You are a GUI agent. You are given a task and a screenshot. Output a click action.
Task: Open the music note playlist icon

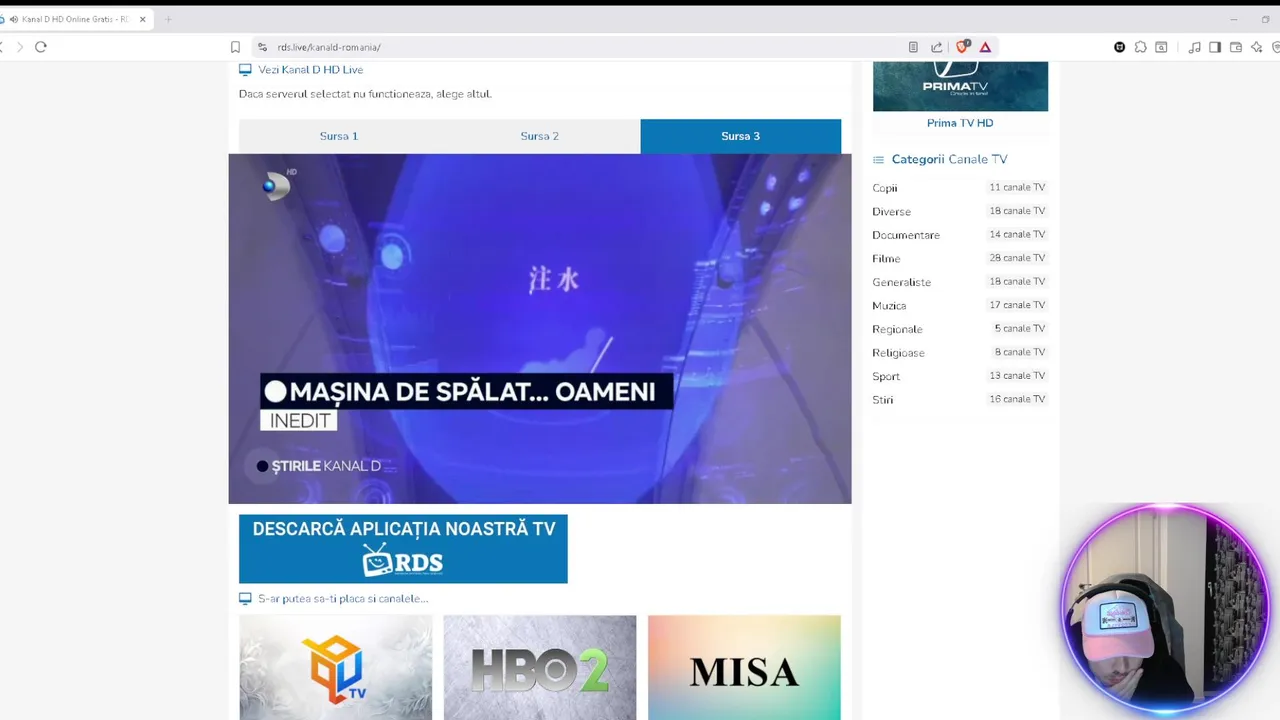(1194, 47)
